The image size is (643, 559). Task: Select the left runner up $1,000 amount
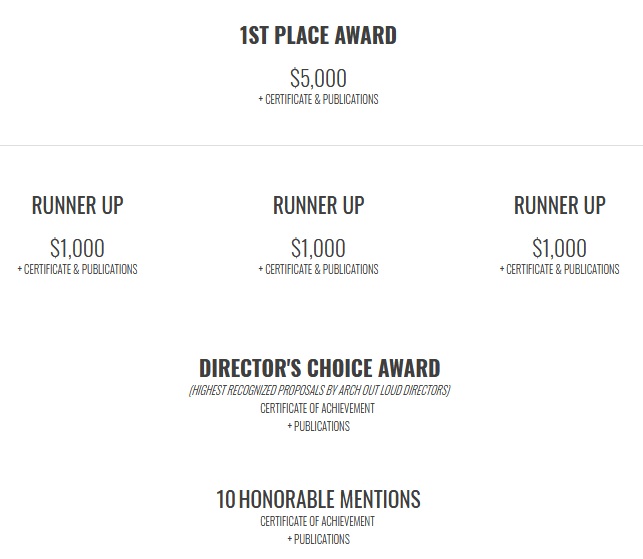(77, 248)
